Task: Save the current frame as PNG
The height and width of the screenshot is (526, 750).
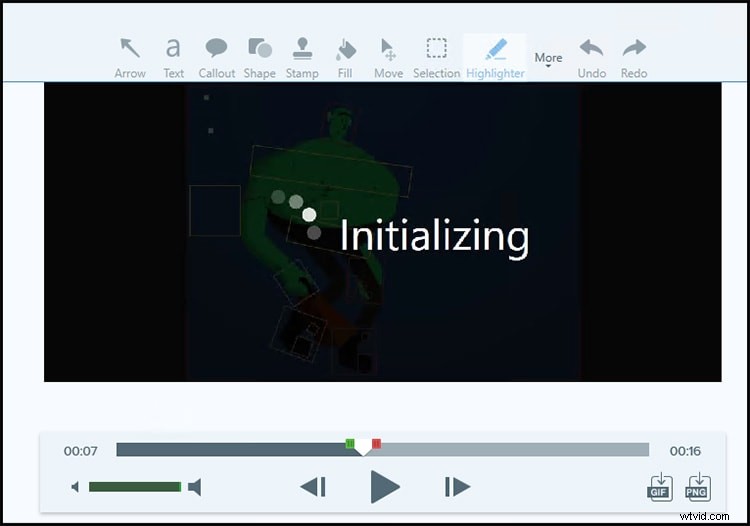Action: (698, 487)
